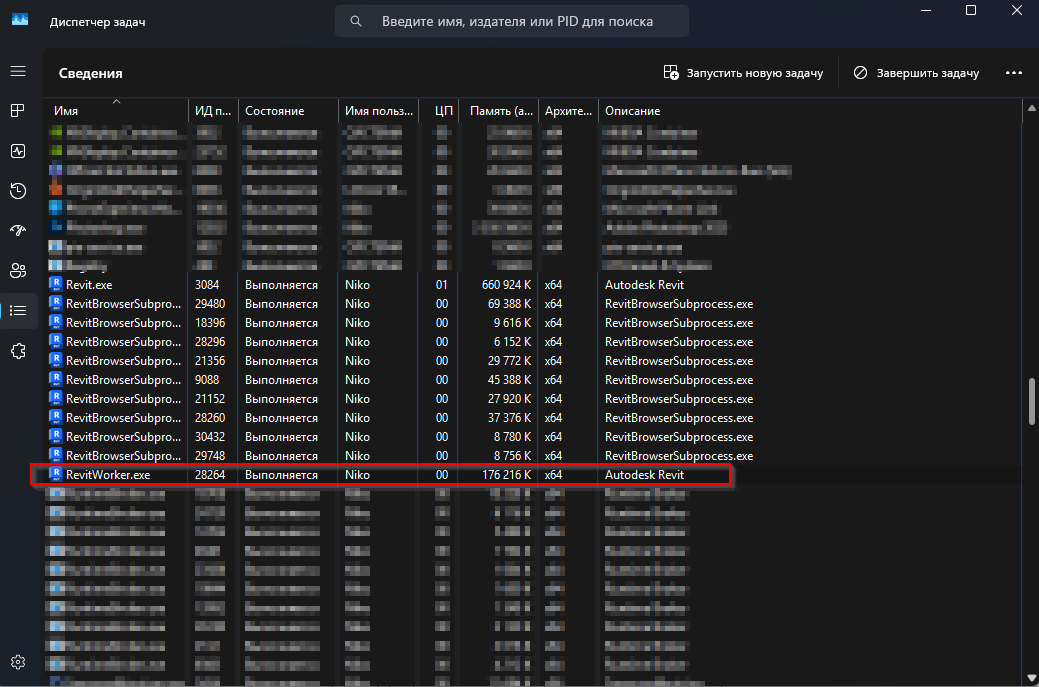Screen dimensions: 1039x687
Task: Click Autodesk Revit description of RevitWorker.exe
Action: pyautogui.click(x=644, y=475)
